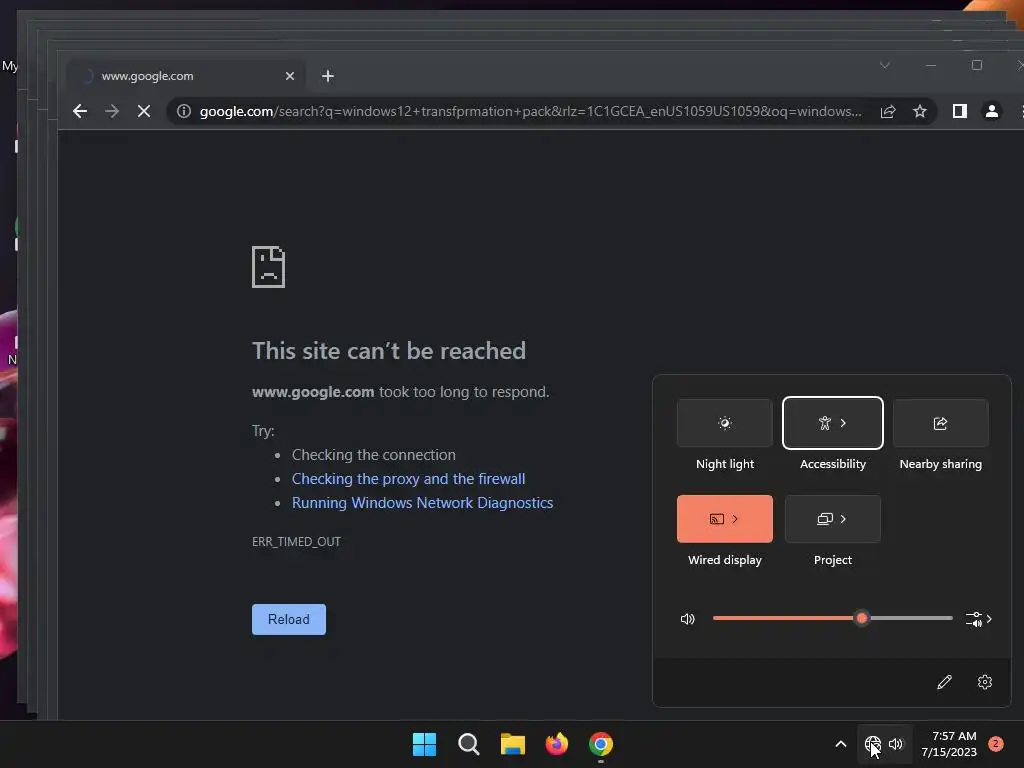Open the Chrome profile avatar
The width and height of the screenshot is (1024, 768).
point(991,111)
